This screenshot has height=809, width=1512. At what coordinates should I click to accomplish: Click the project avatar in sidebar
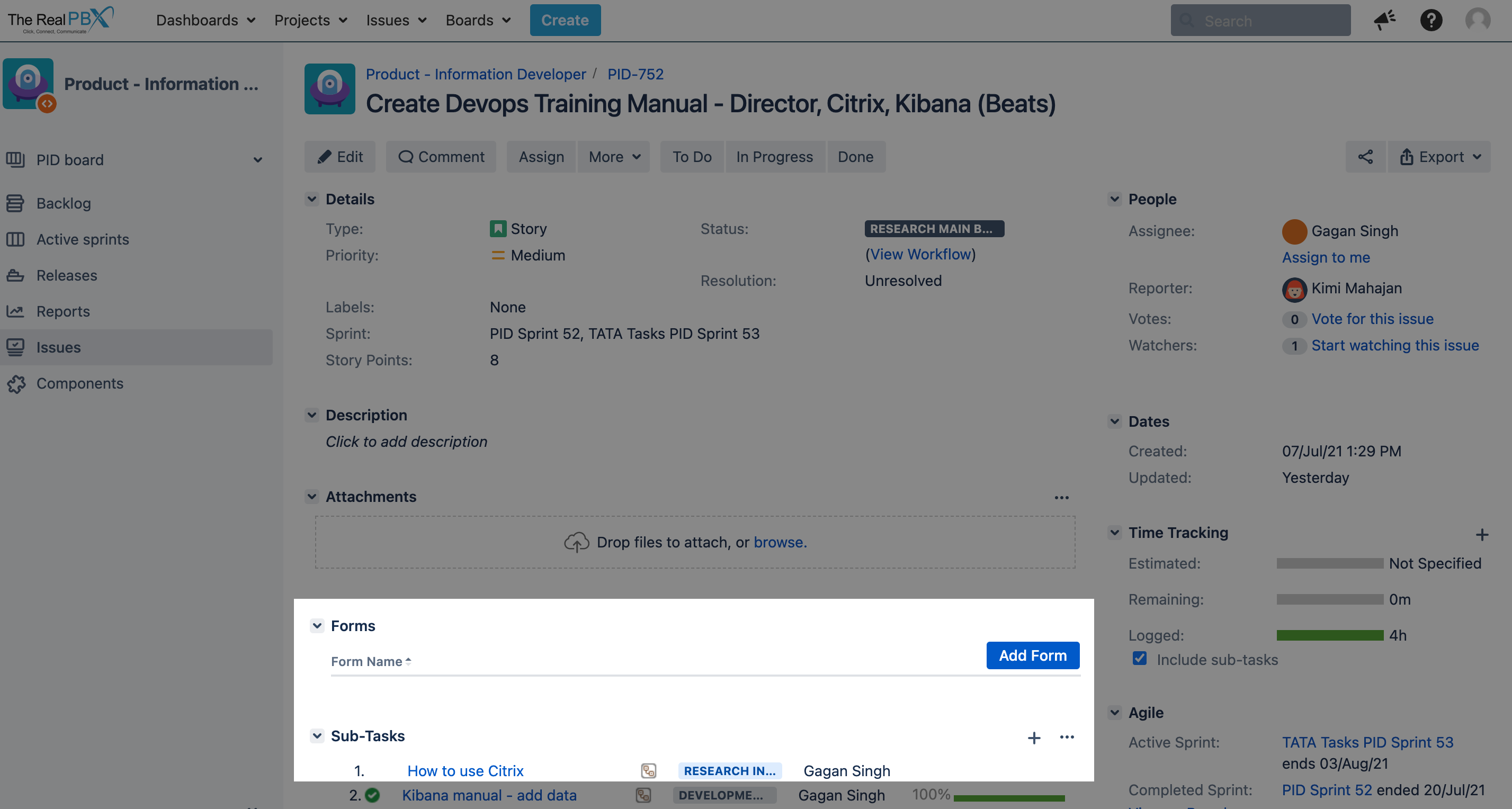pyautogui.click(x=28, y=83)
